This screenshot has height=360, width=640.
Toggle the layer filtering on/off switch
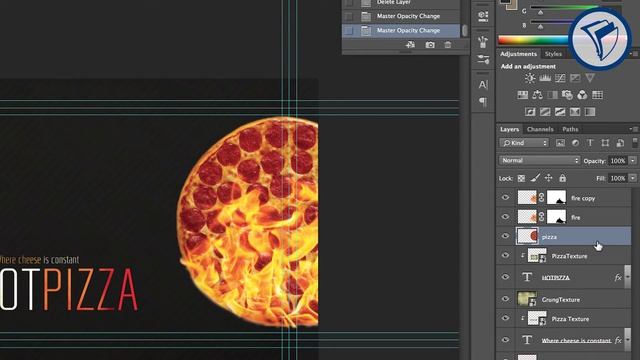coord(635,143)
